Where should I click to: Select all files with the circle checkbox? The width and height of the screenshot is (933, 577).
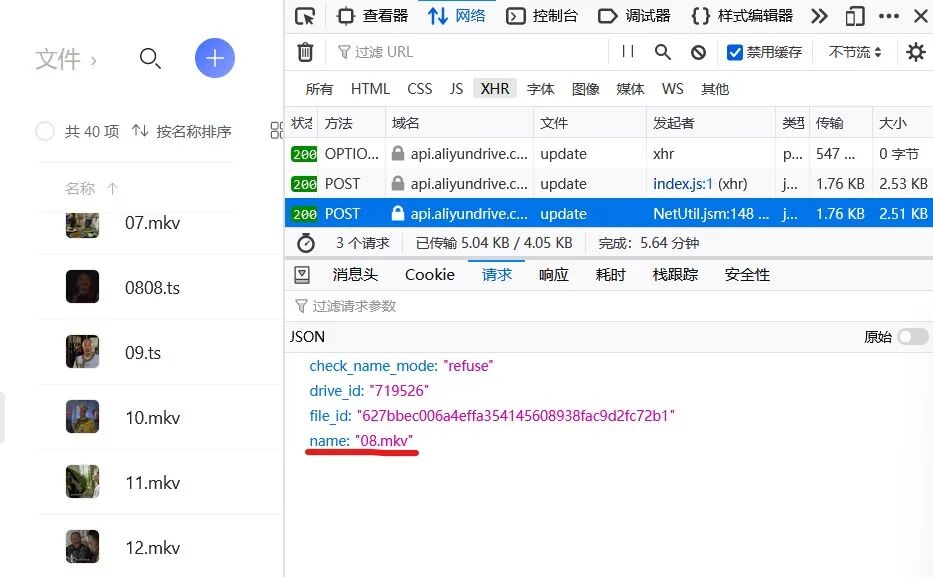point(45,131)
